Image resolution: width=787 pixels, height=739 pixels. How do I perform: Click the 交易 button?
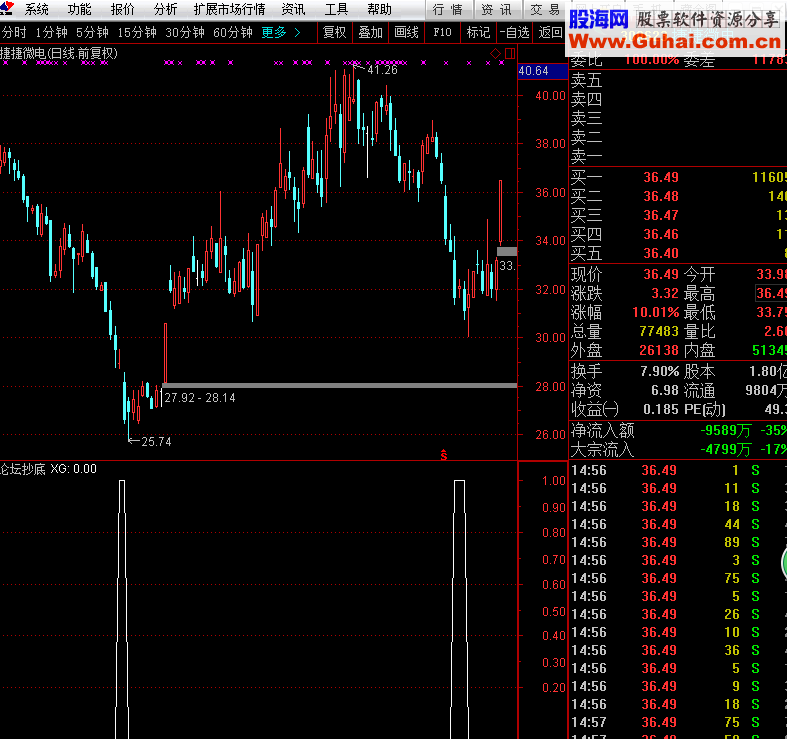coord(545,10)
